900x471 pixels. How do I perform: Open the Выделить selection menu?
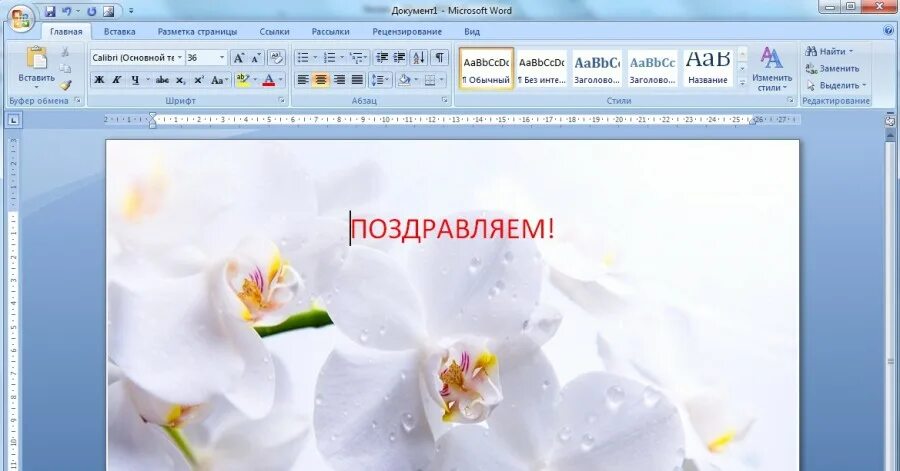point(836,85)
